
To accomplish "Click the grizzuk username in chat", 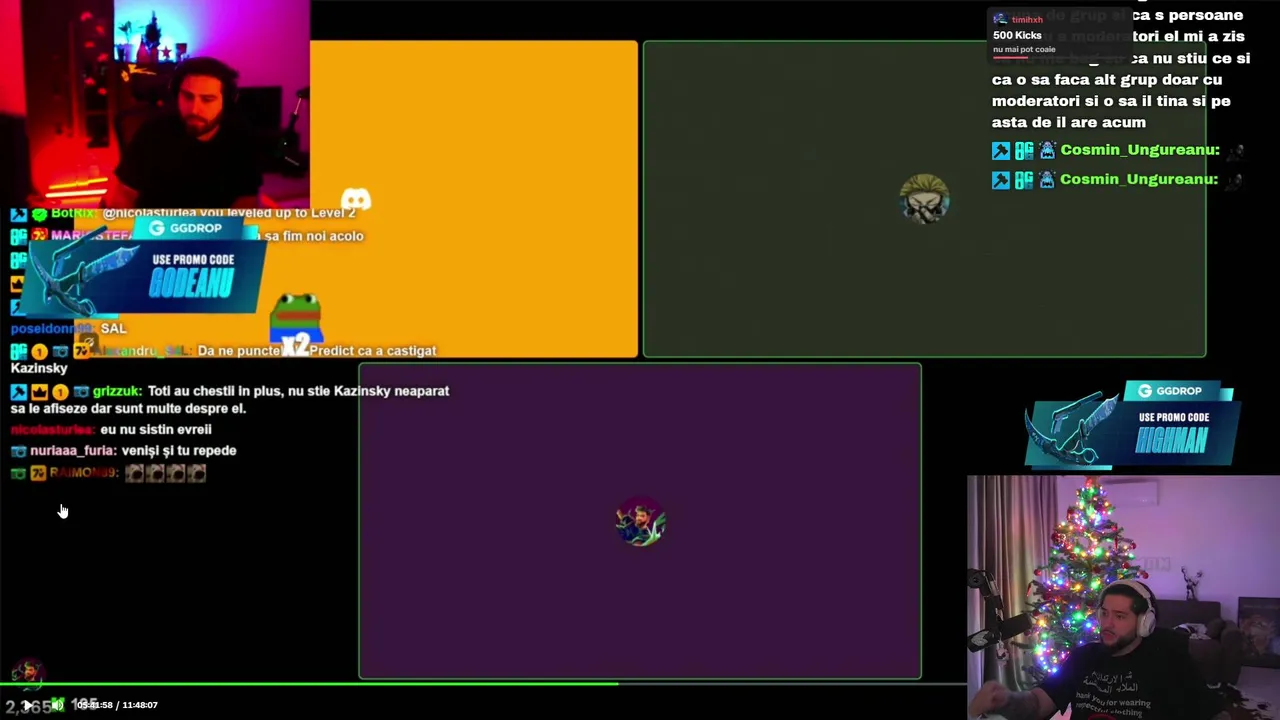I will [x=116, y=391].
